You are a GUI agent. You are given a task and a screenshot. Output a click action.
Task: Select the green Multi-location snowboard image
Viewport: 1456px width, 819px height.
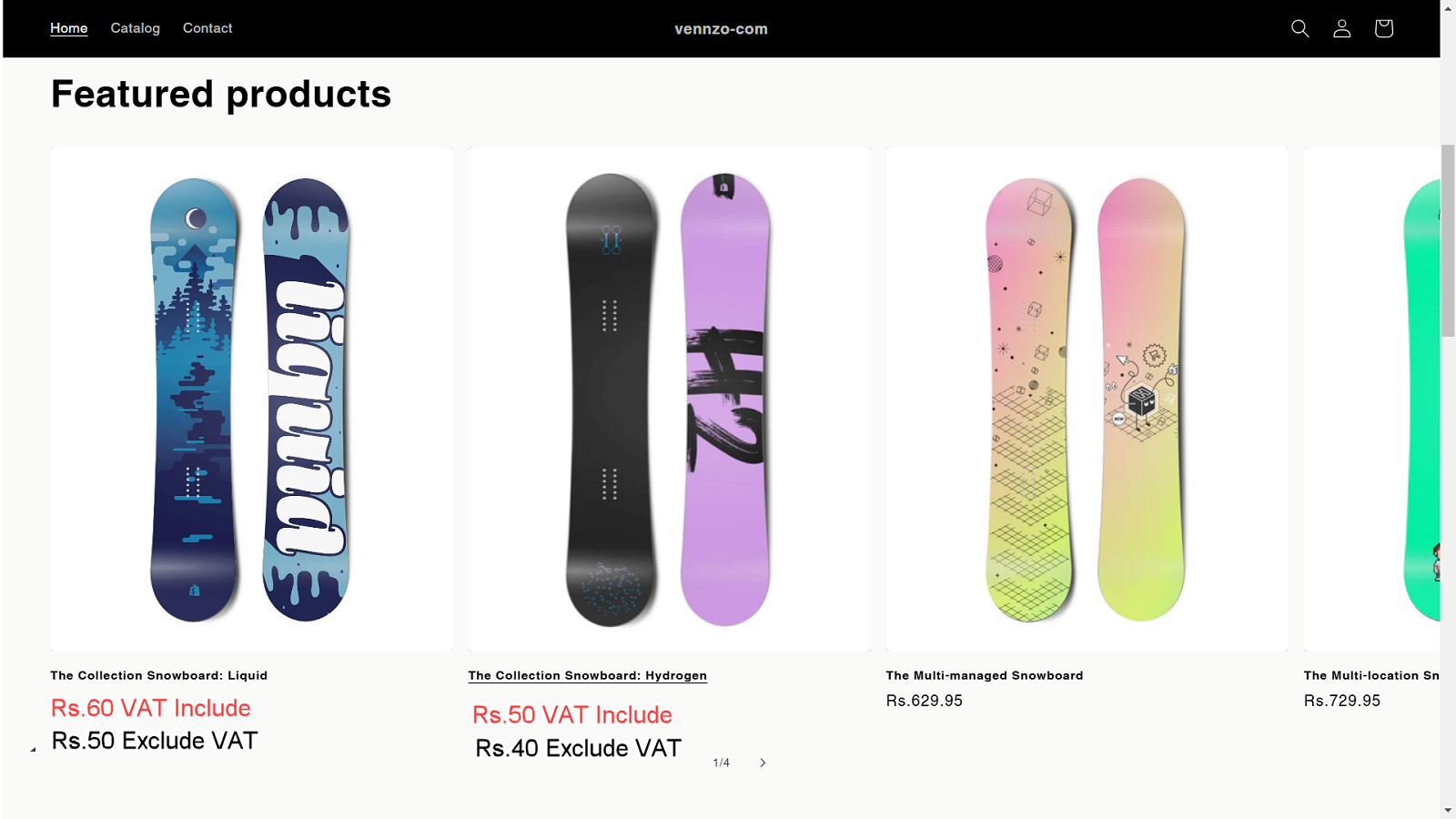[1372, 399]
